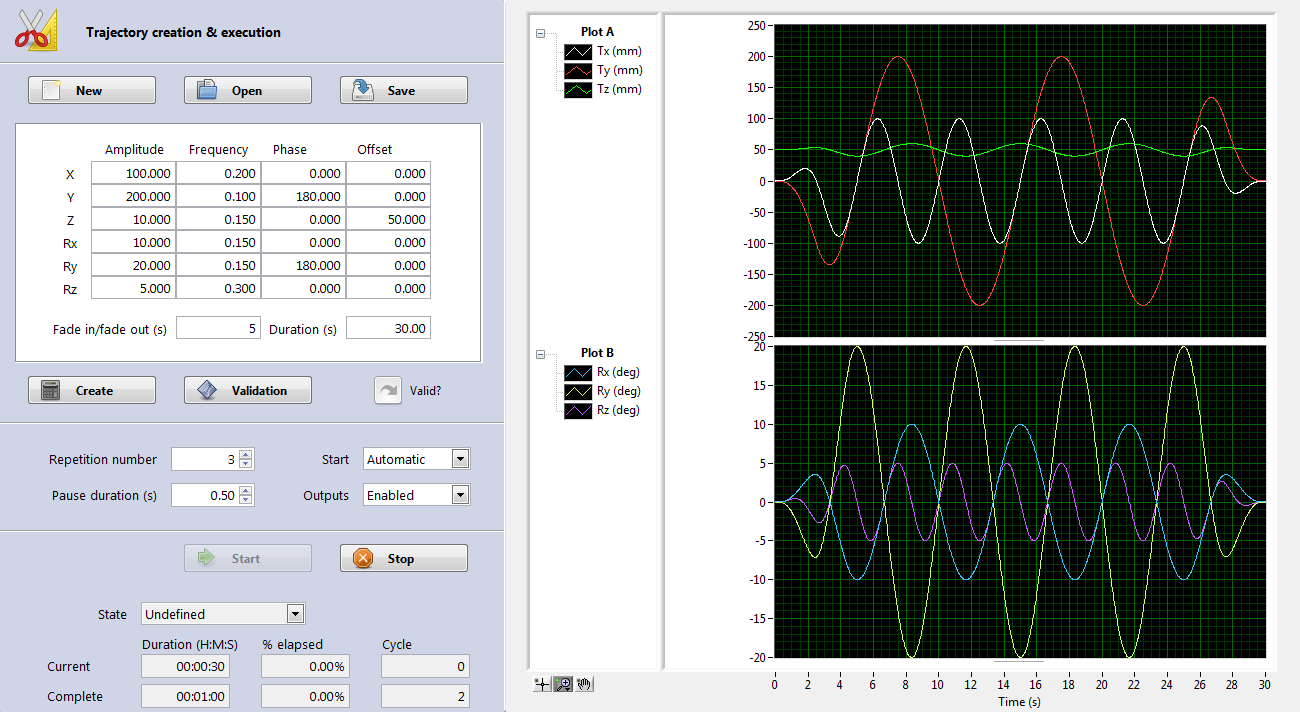Click the scissors and ruler app icon

[37, 30]
